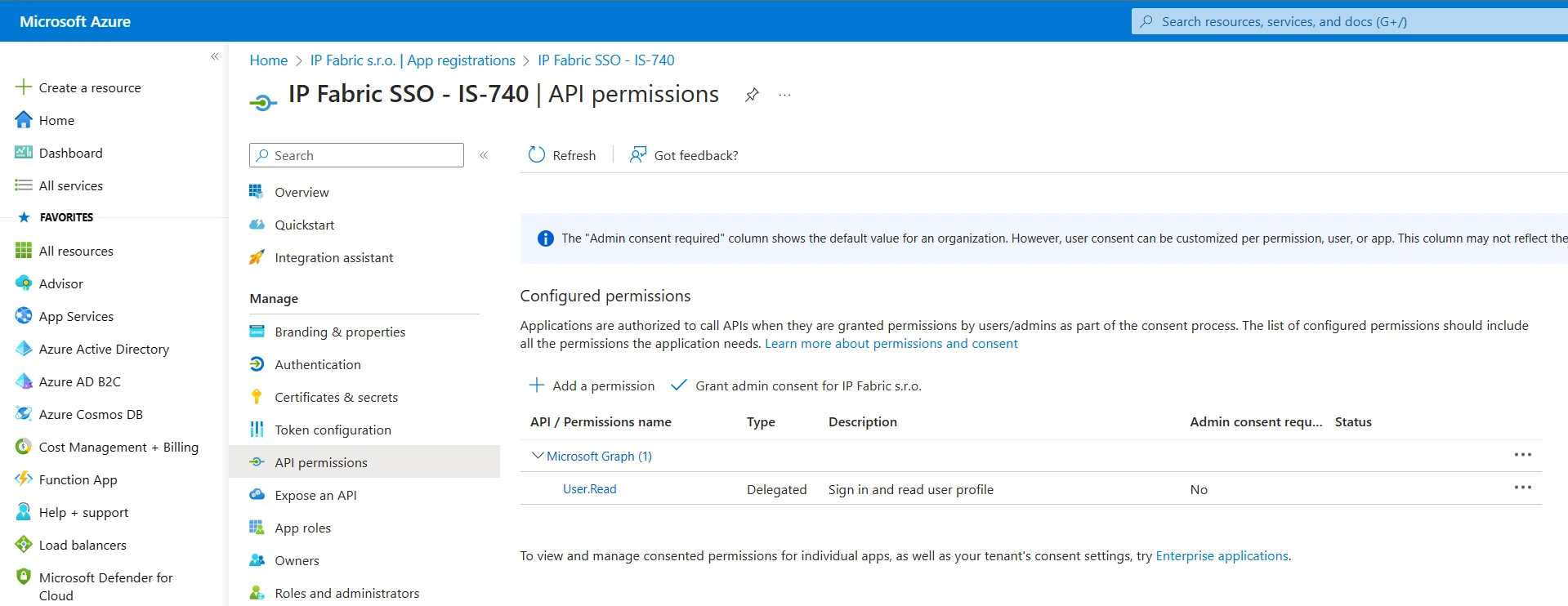Click the top resources search box
This screenshot has height=606, width=1568.
click(1348, 22)
